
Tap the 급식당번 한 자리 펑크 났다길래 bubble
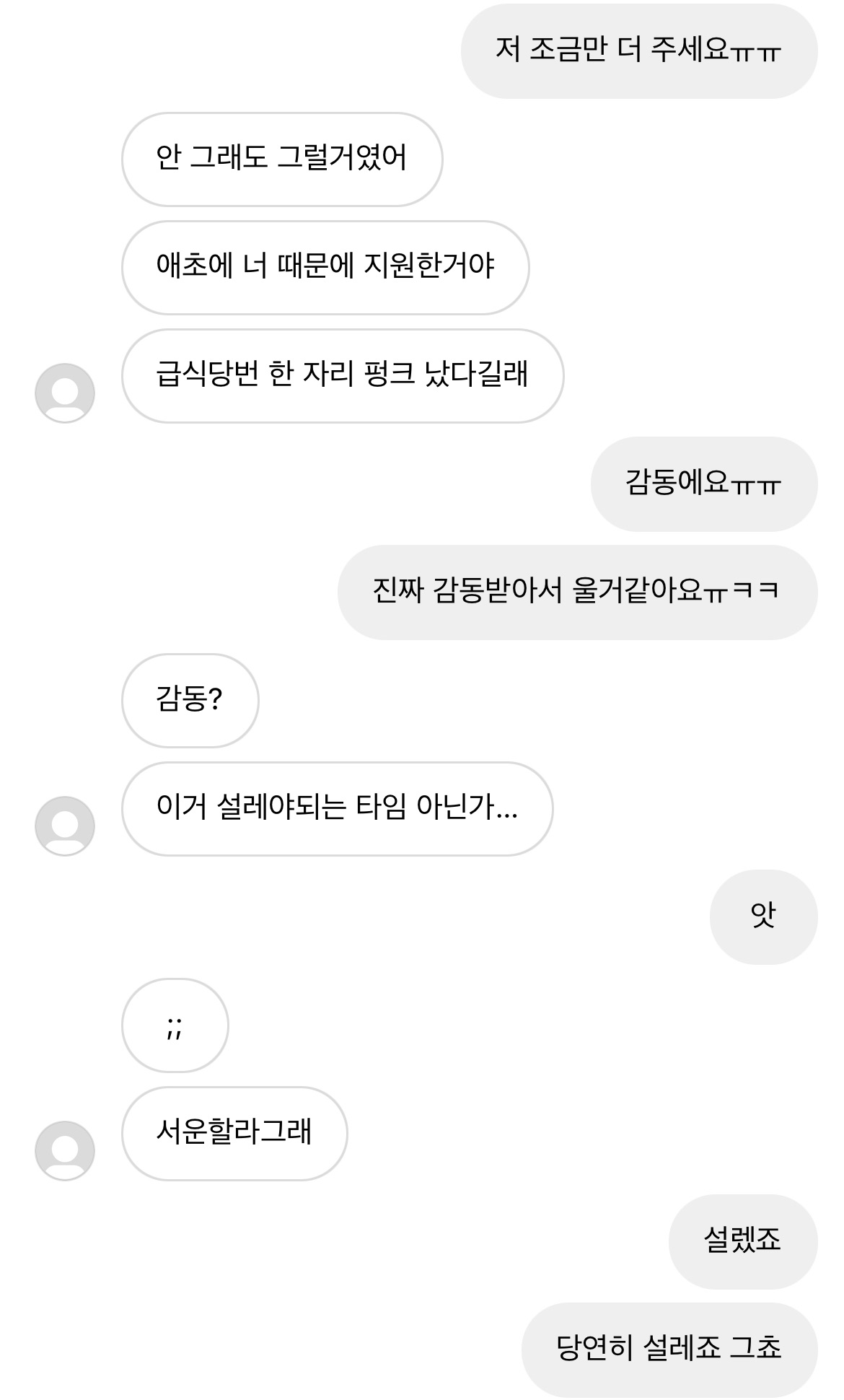[x=342, y=376]
